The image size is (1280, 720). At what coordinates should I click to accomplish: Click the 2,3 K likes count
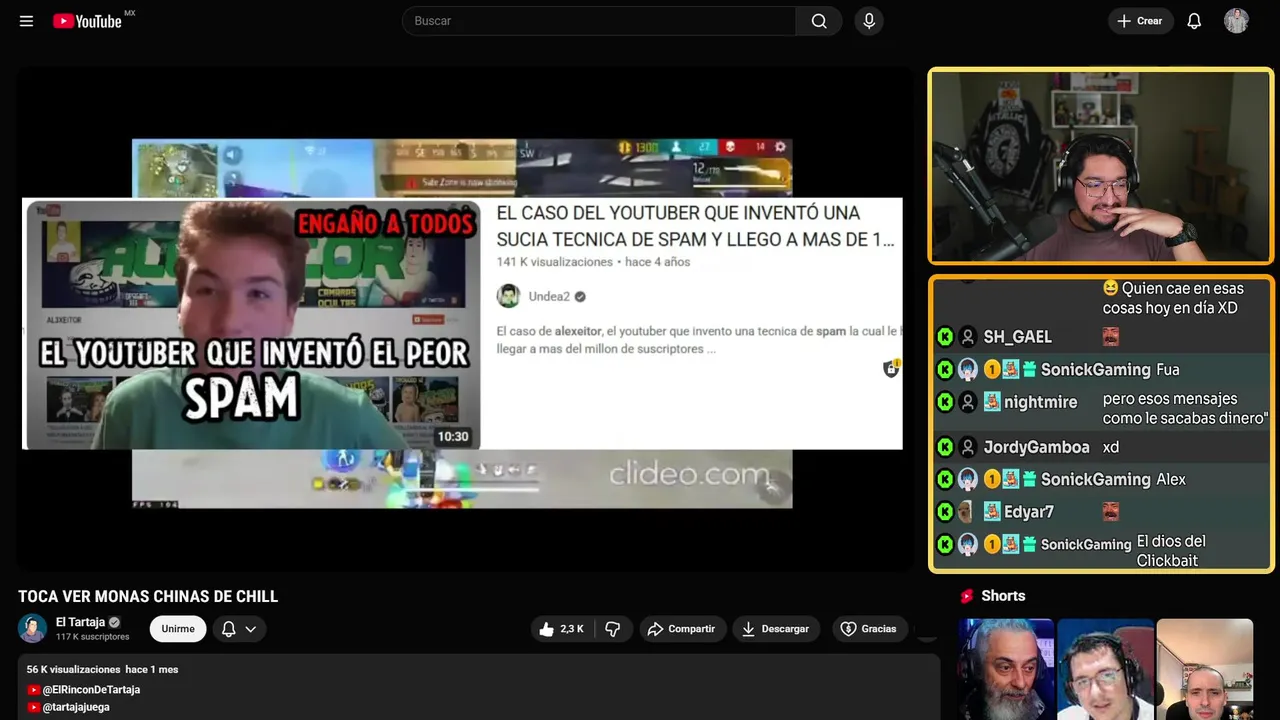(572, 629)
